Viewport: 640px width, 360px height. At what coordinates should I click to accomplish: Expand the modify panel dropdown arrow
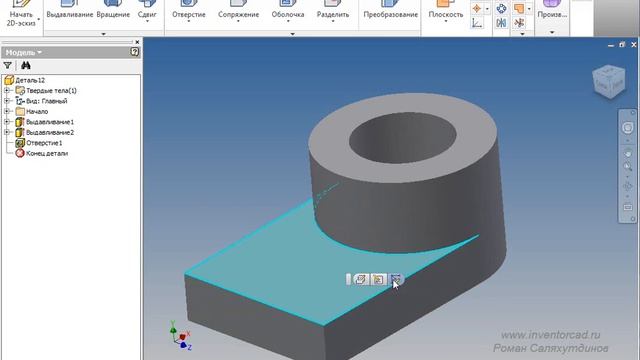point(292,34)
